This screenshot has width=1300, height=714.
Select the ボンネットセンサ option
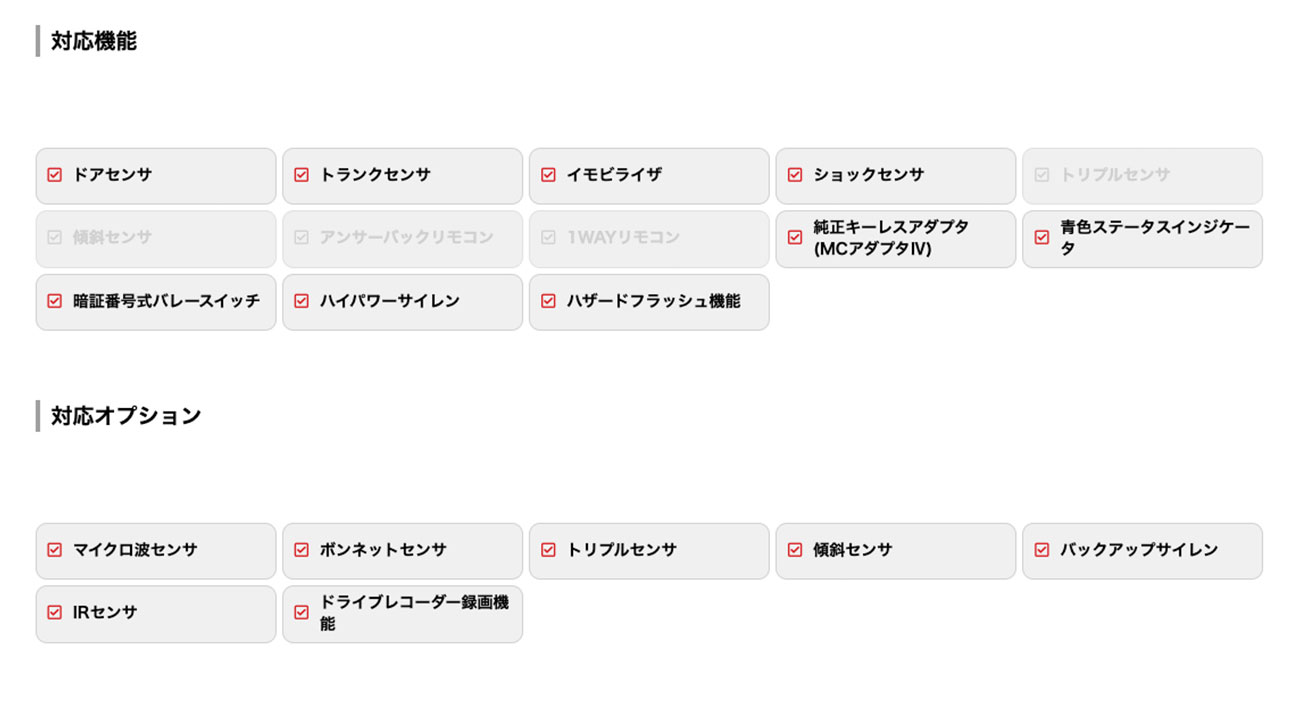[x=402, y=551]
